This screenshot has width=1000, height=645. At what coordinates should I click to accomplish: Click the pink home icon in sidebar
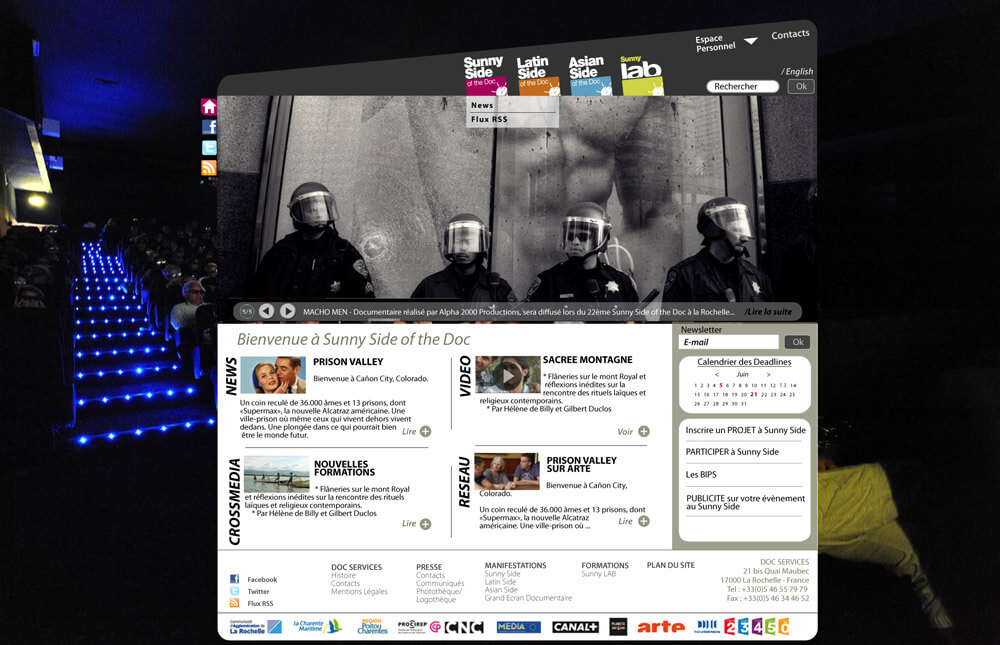coord(209,107)
